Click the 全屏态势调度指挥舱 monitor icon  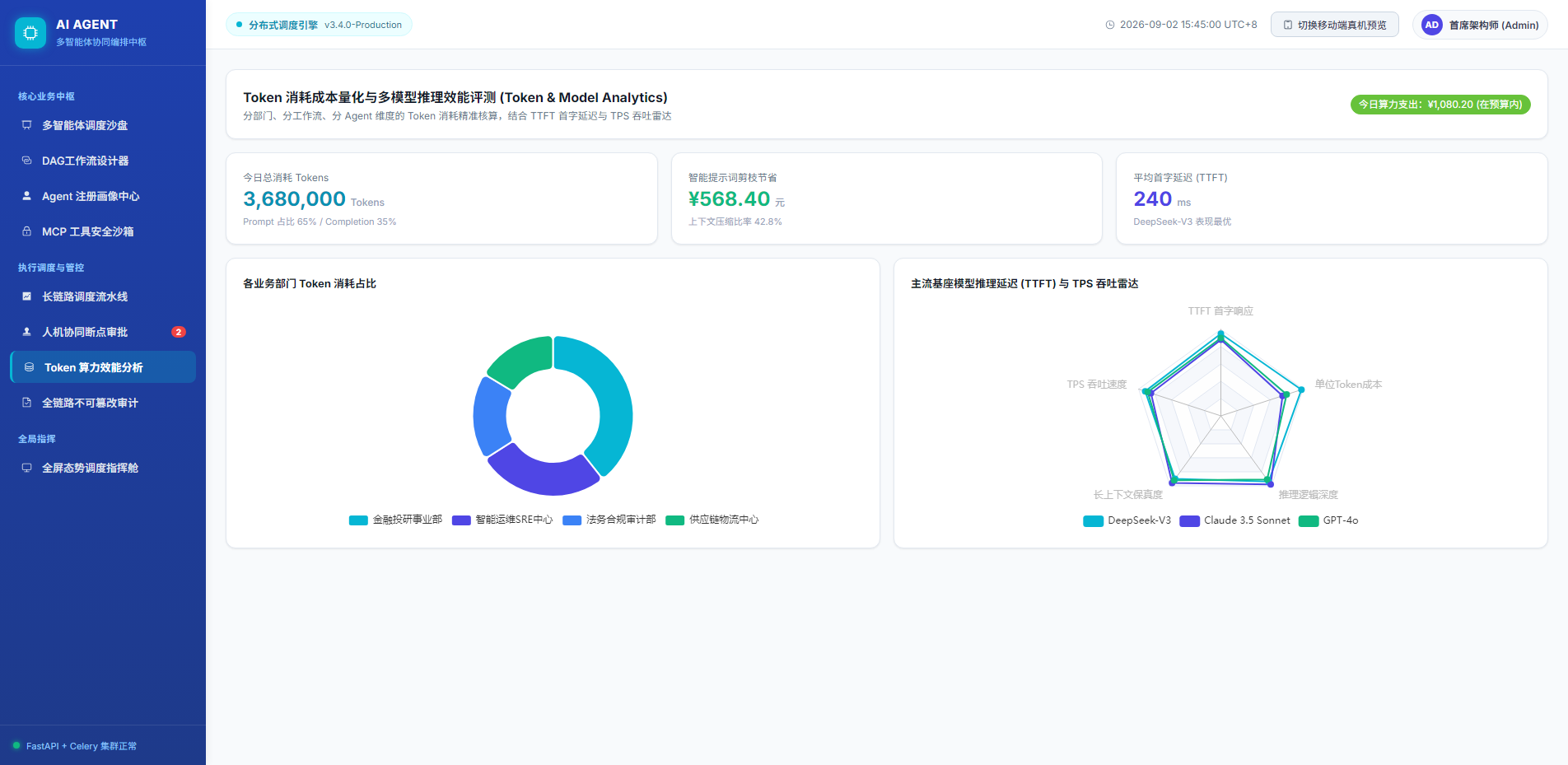click(26, 468)
